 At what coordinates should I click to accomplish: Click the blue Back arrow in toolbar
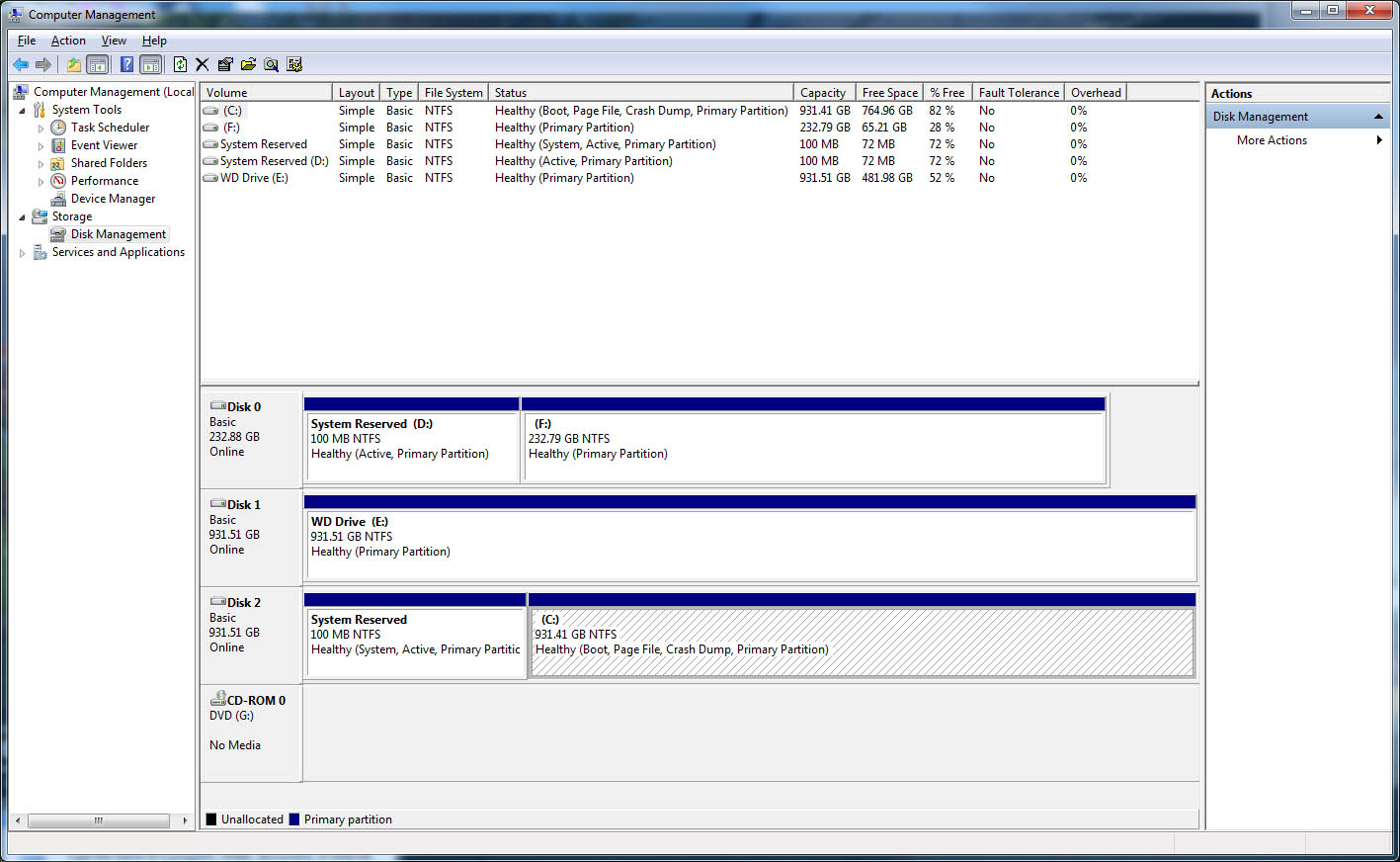pyautogui.click(x=21, y=64)
